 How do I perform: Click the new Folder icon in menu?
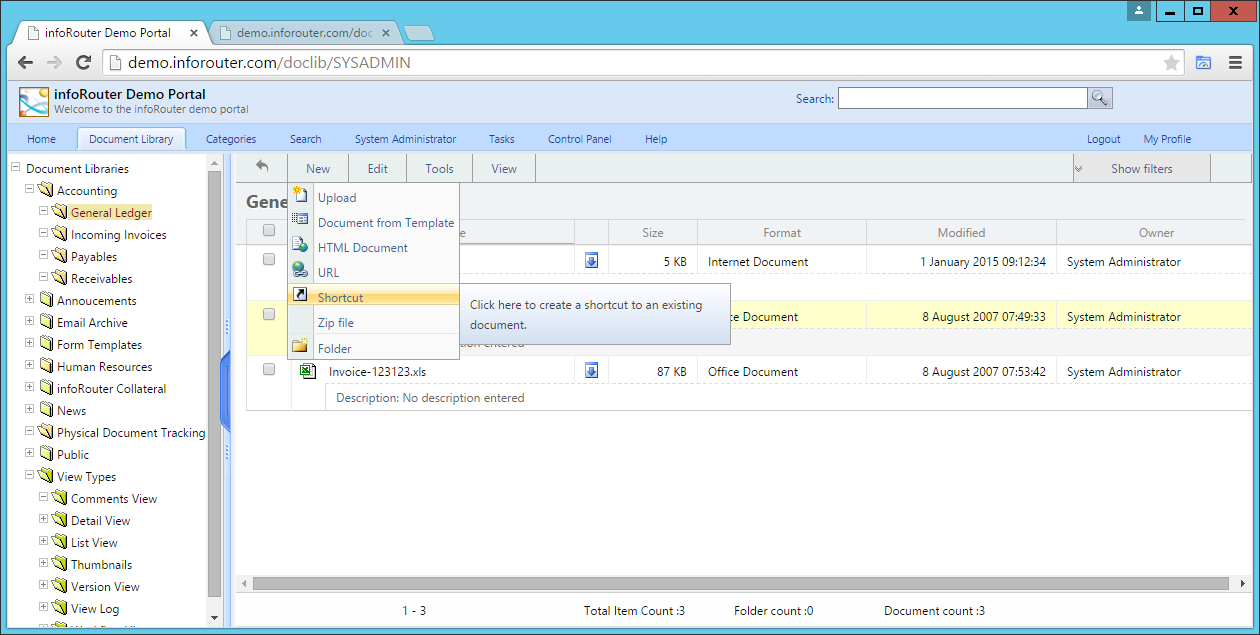click(x=300, y=347)
